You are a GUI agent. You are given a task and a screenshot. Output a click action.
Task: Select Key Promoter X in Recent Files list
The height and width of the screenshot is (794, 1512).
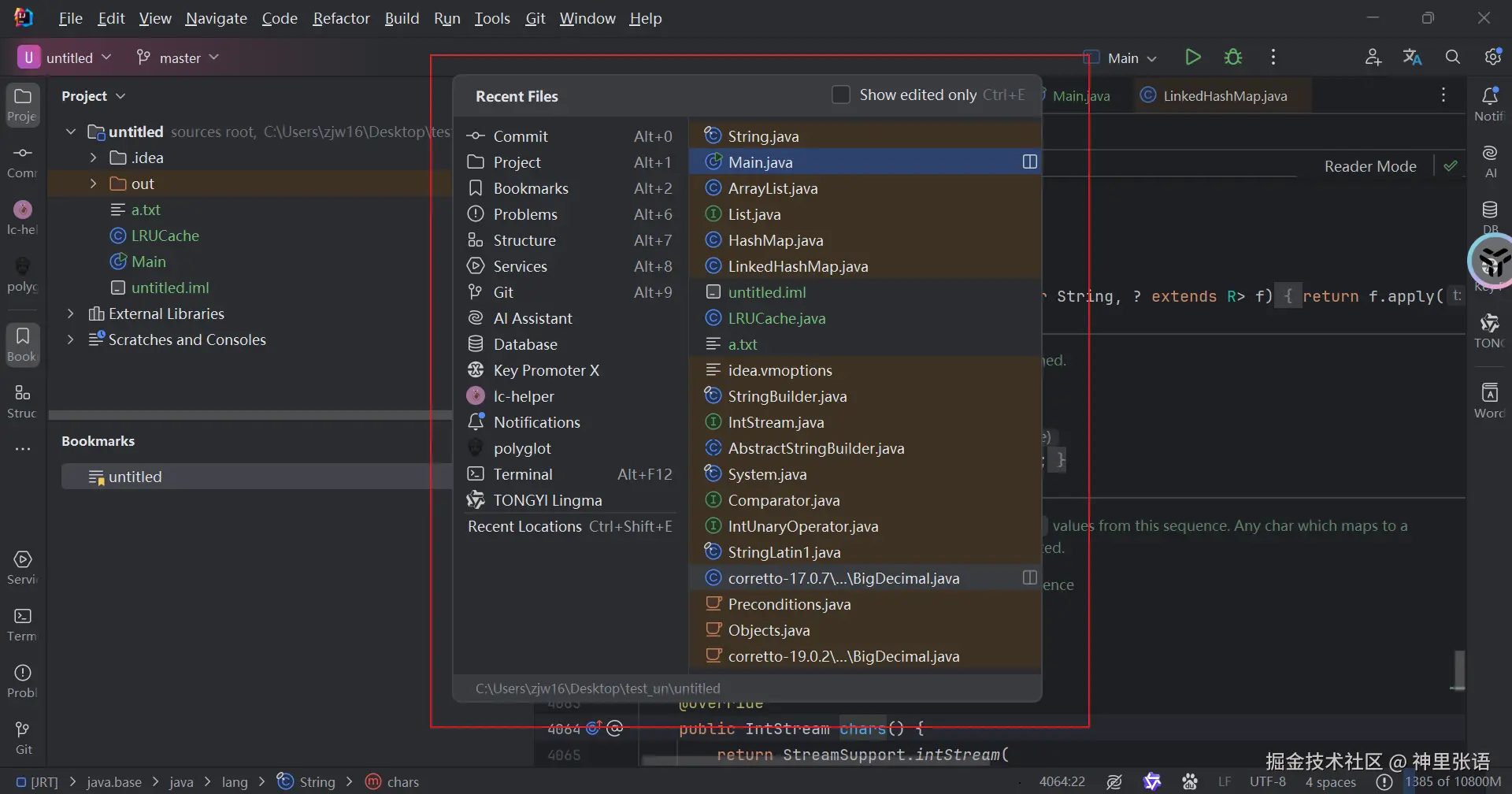click(570, 370)
